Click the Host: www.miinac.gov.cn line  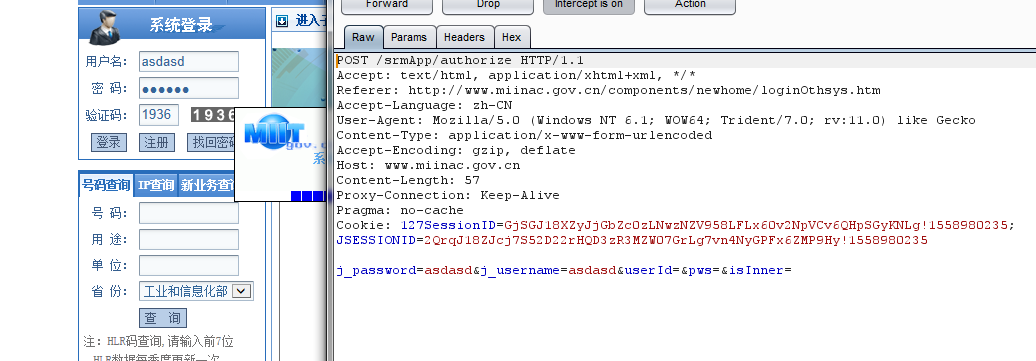tap(428, 165)
